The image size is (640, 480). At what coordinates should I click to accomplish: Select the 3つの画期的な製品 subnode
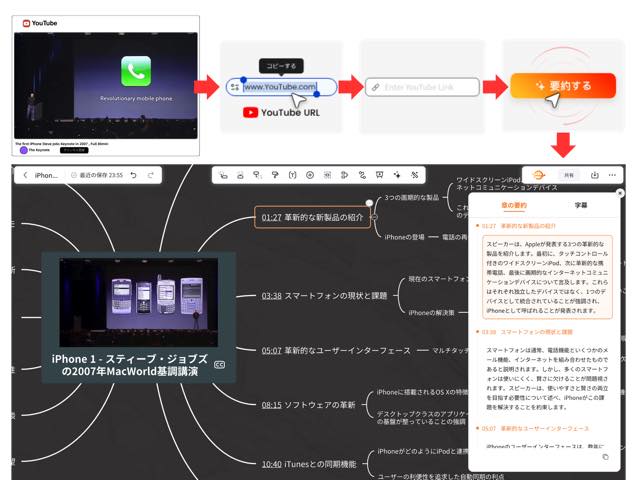point(411,198)
